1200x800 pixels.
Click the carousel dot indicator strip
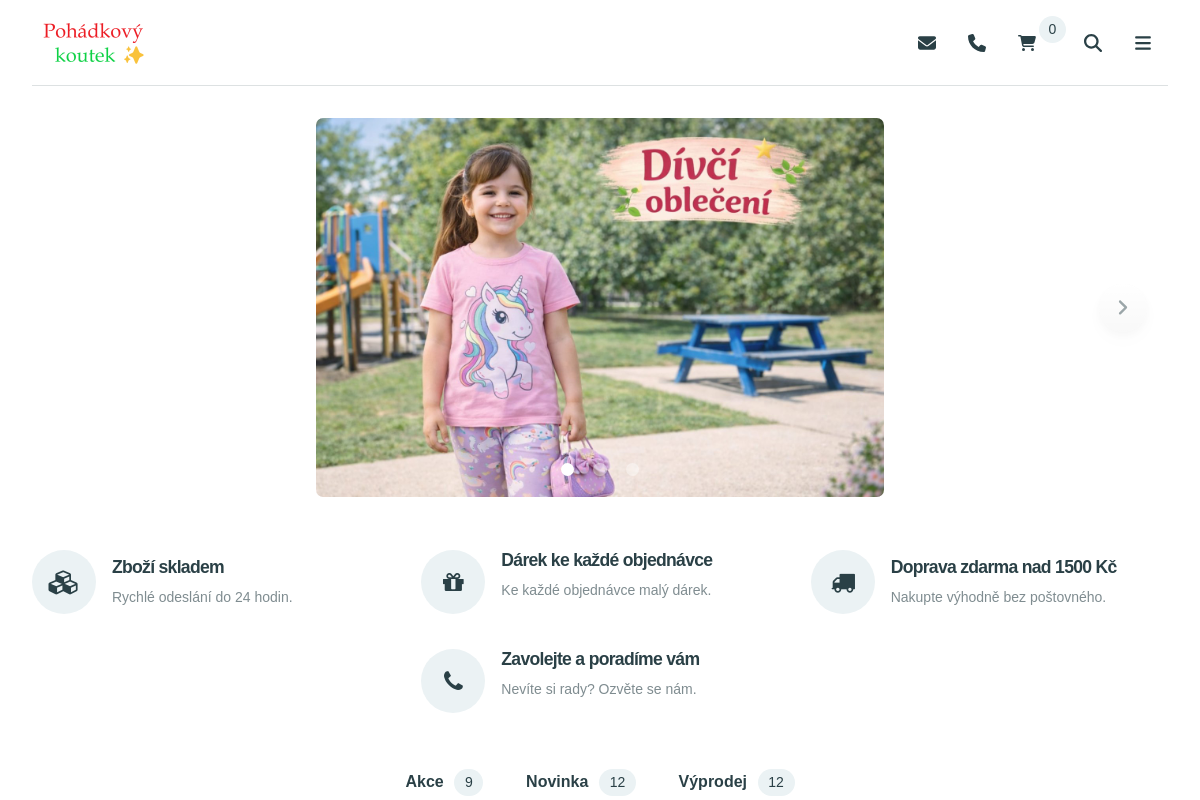[x=600, y=469]
